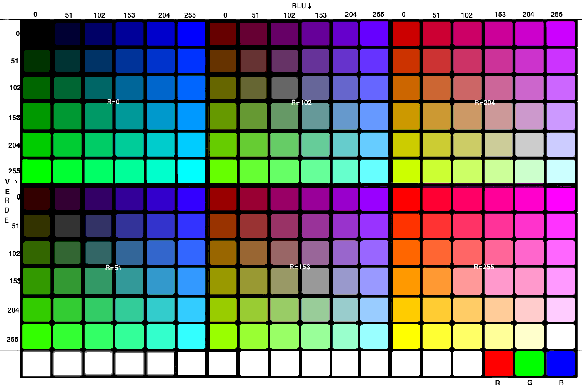Image resolution: width=582 pixels, height=388 pixels.
Task: Pick the yellow swatch R=255 G=255 B=0
Action: coord(406,336)
